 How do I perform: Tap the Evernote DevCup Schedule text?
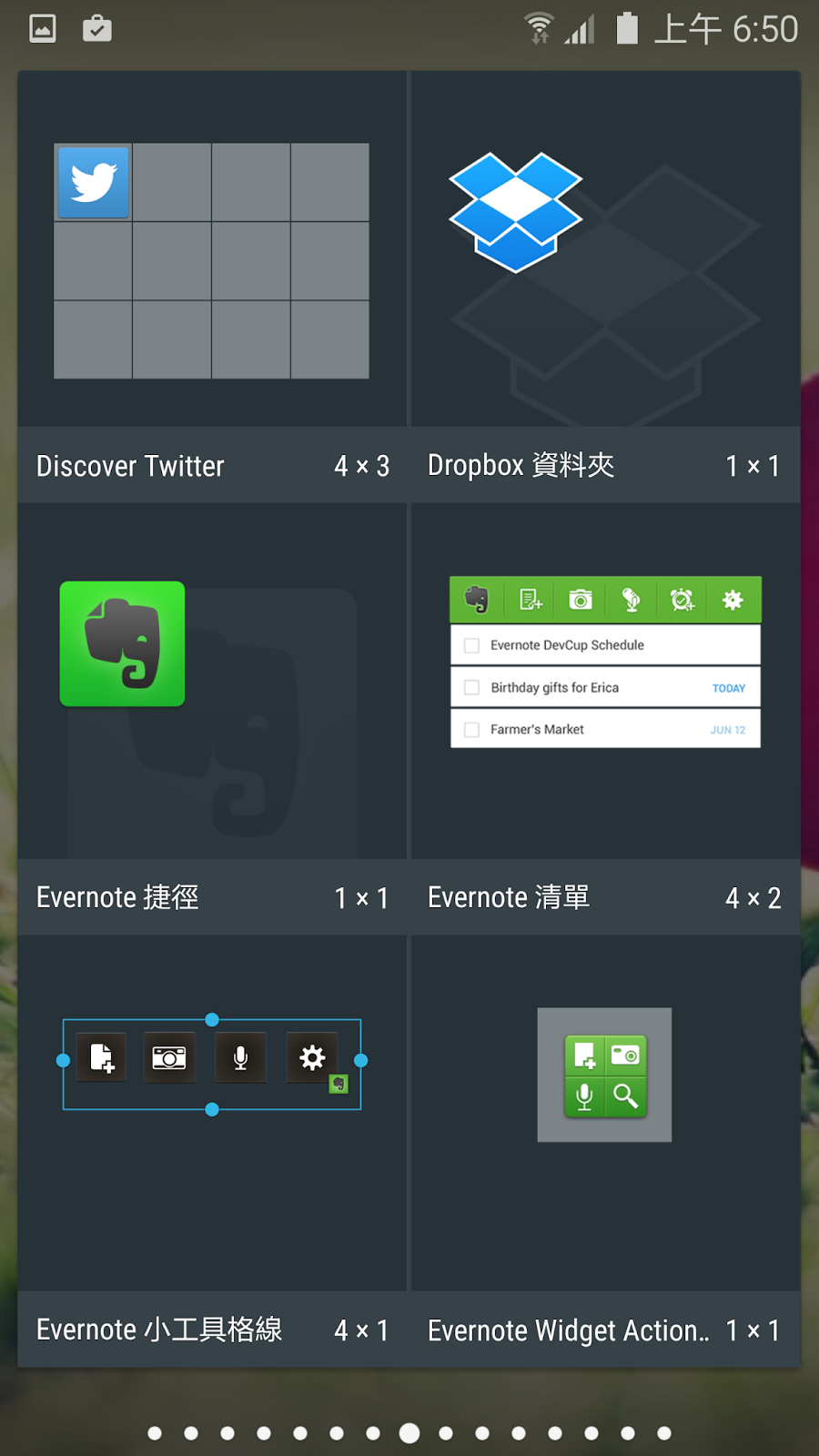567,645
